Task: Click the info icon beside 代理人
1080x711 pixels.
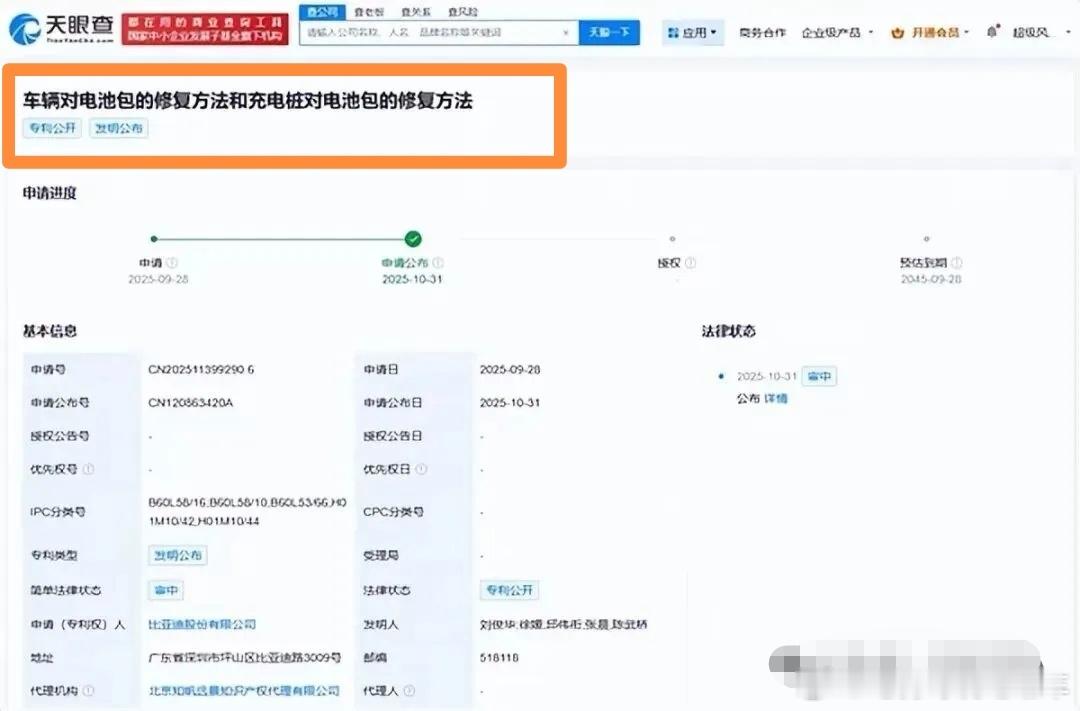Action: coord(409,690)
